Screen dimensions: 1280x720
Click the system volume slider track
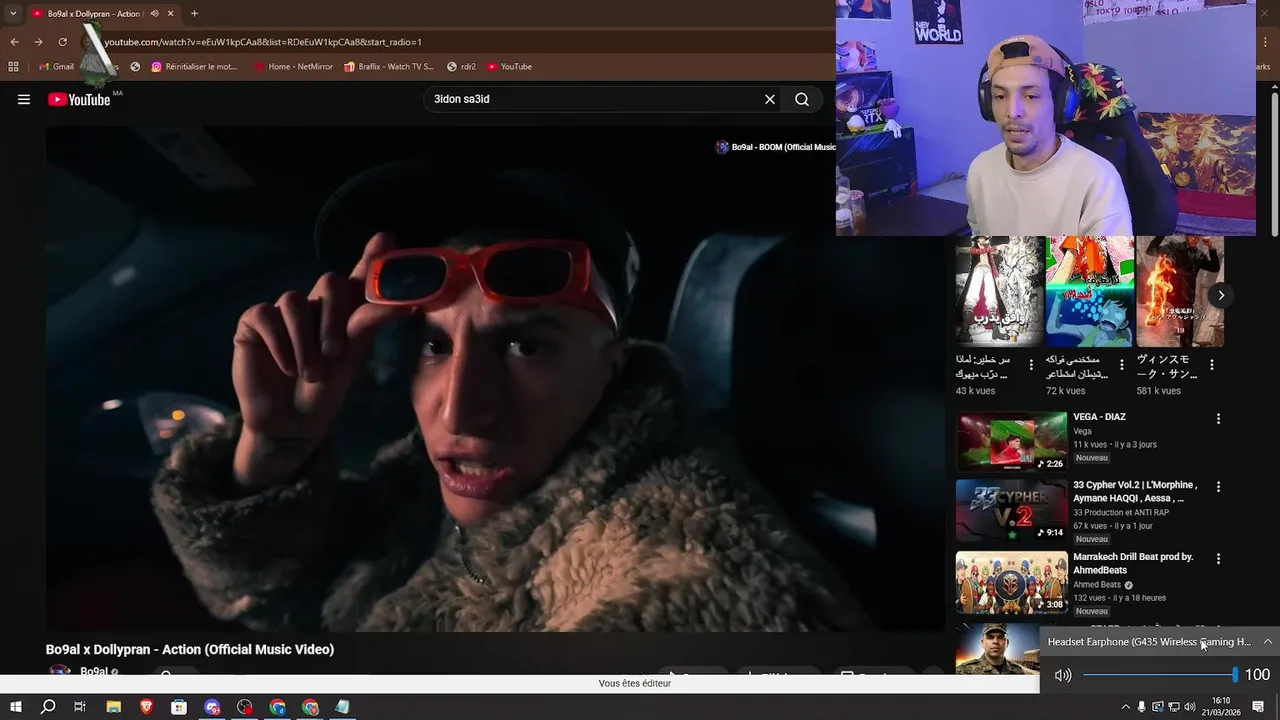pos(1160,675)
